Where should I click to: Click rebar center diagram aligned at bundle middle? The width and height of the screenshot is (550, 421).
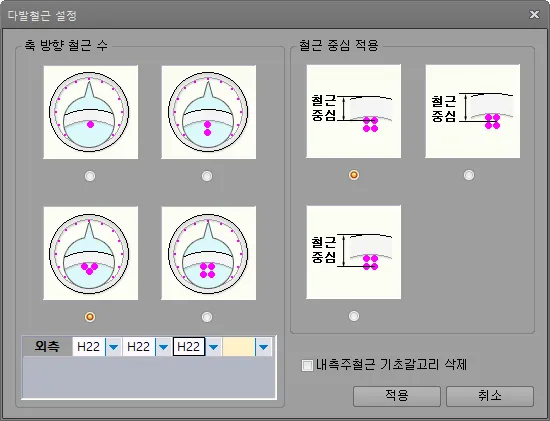click(472, 111)
